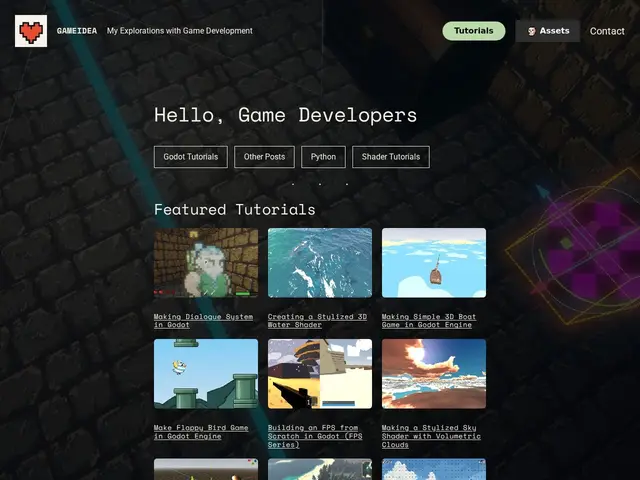Click the 'My Explorations with Game Development' tagline
Viewport: 640px width, 480px height.
click(x=180, y=31)
